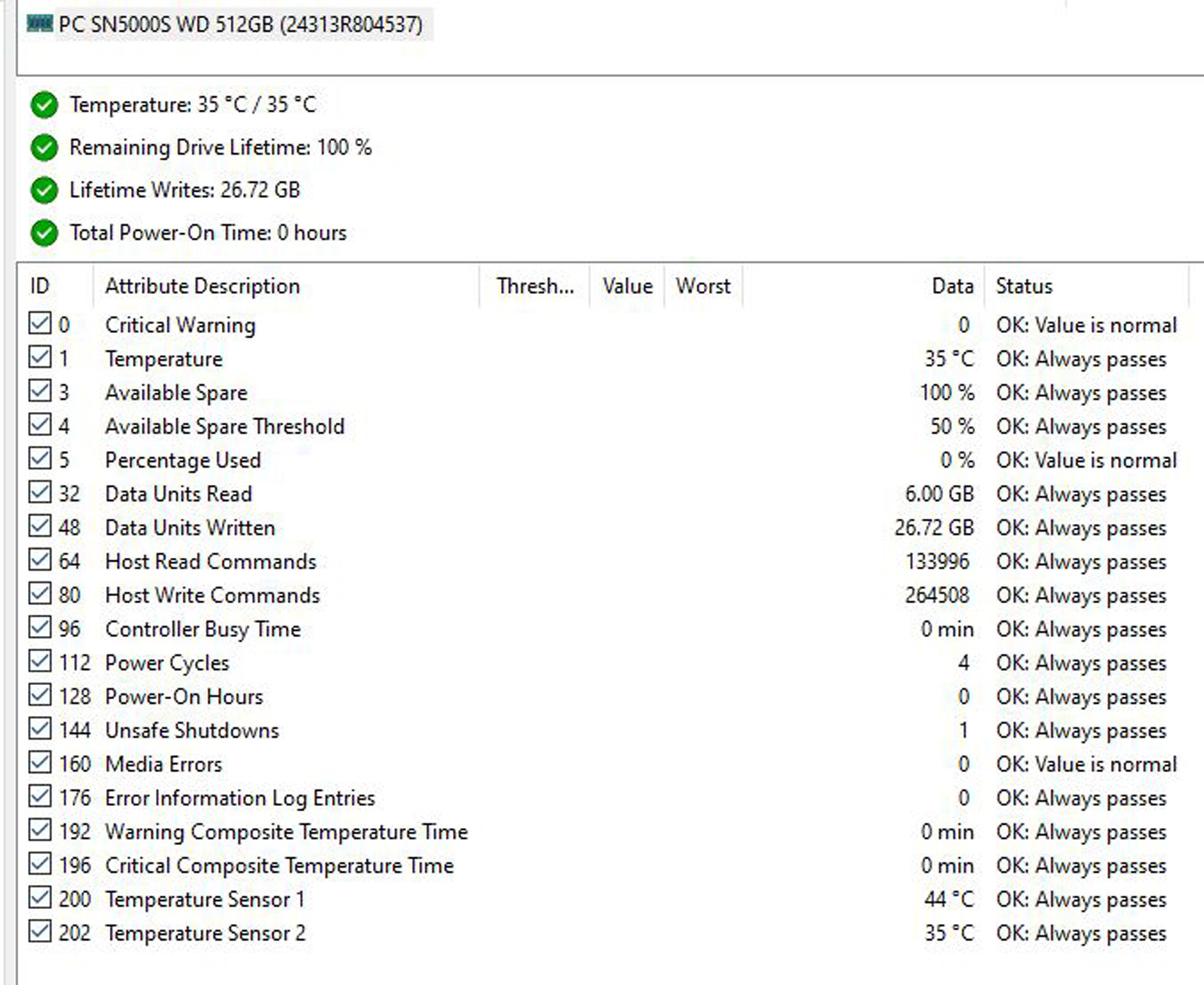Click the Host Write Commands attribute name
Viewport: 1204px width, 985px height.
pyautogui.click(x=213, y=596)
